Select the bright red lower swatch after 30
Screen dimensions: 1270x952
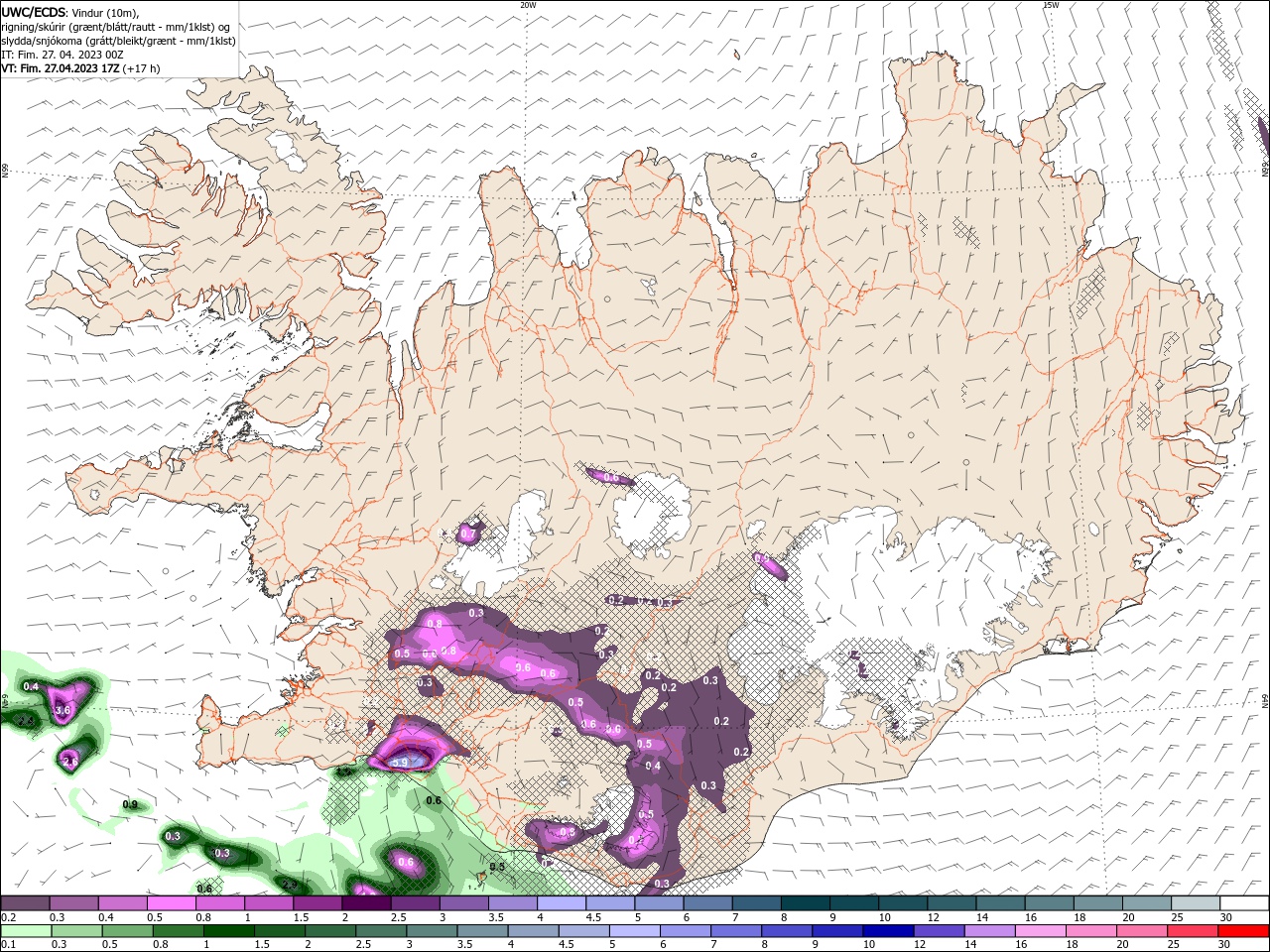pyautogui.click(x=1245, y=931)
